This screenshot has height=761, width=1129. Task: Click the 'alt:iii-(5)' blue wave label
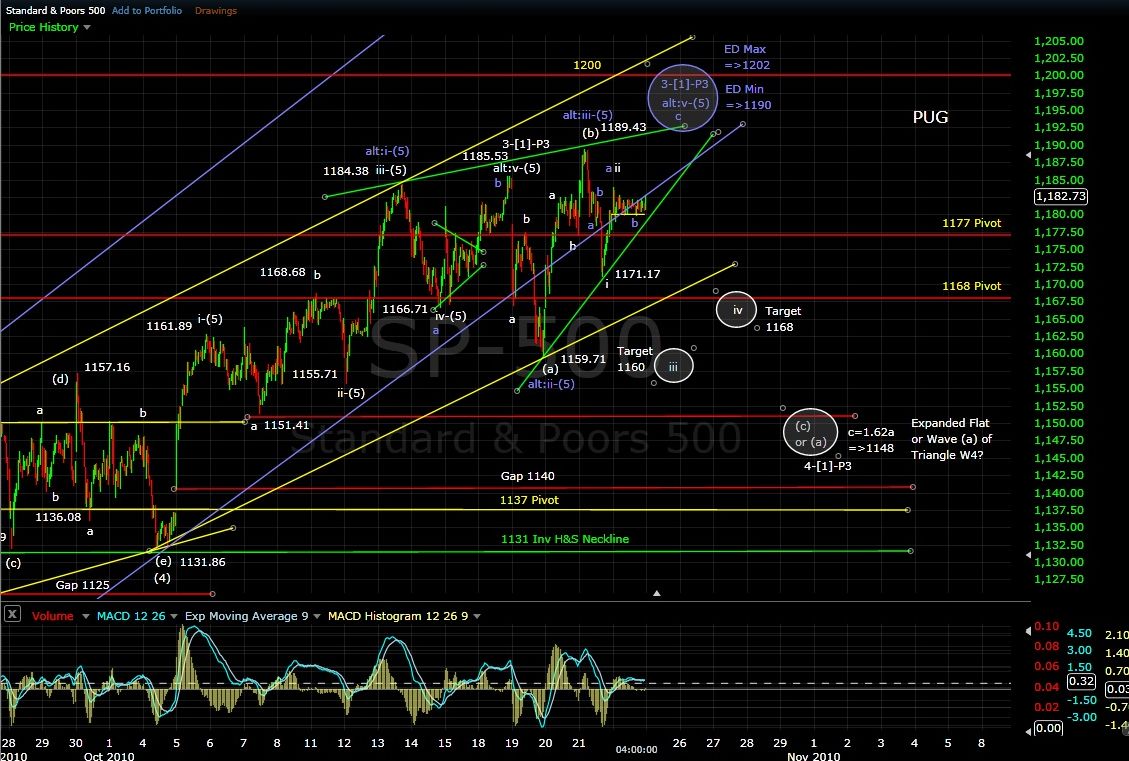tap(588, 114)
